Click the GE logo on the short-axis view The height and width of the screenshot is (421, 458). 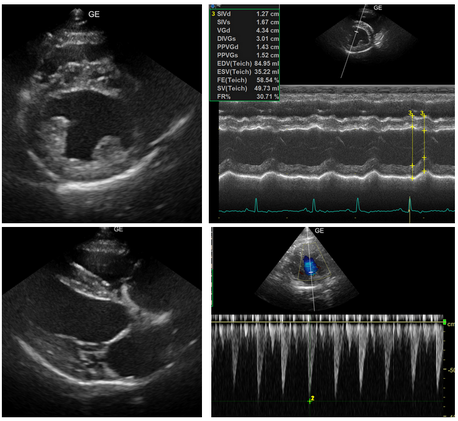point(94,14)
